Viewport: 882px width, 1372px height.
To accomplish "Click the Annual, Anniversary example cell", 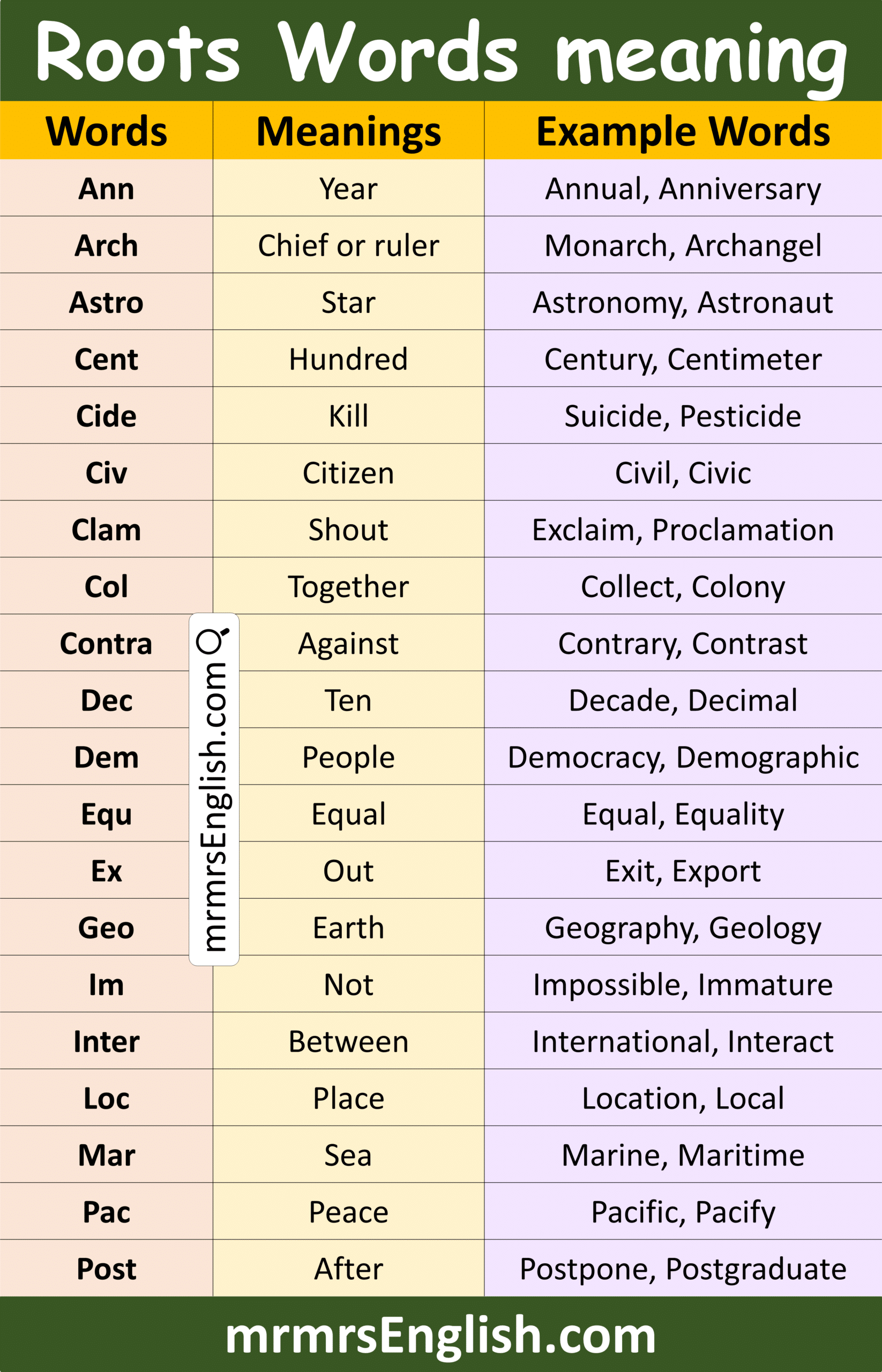I will pyautogui.click(x=683, y=189).
